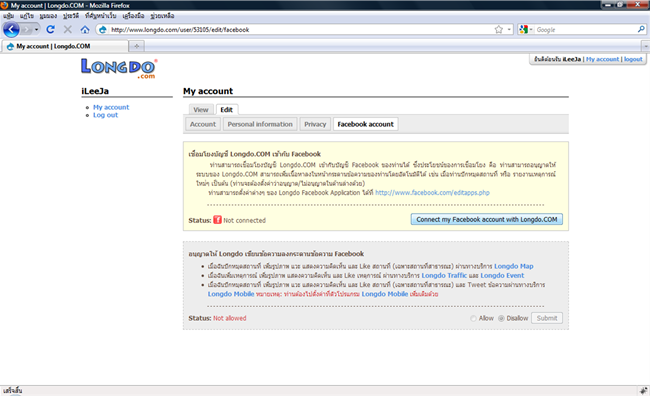
Task: Open the Longdo Event link
Action: tap(502, 275)
